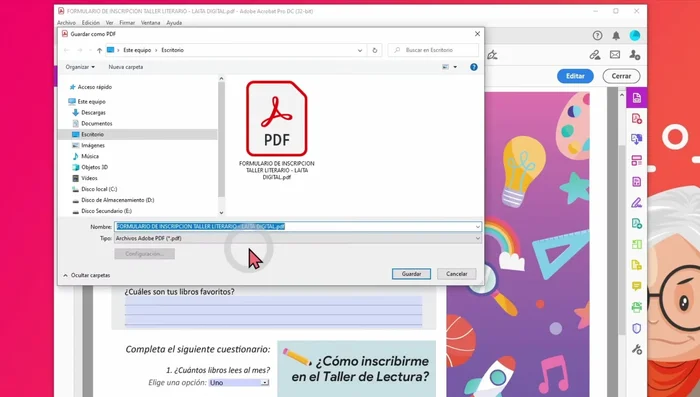The width and height of the screenshot is (700, 397).
Task: Open the Elige una opción dropdown showing Uno
Action: [239, 383]
